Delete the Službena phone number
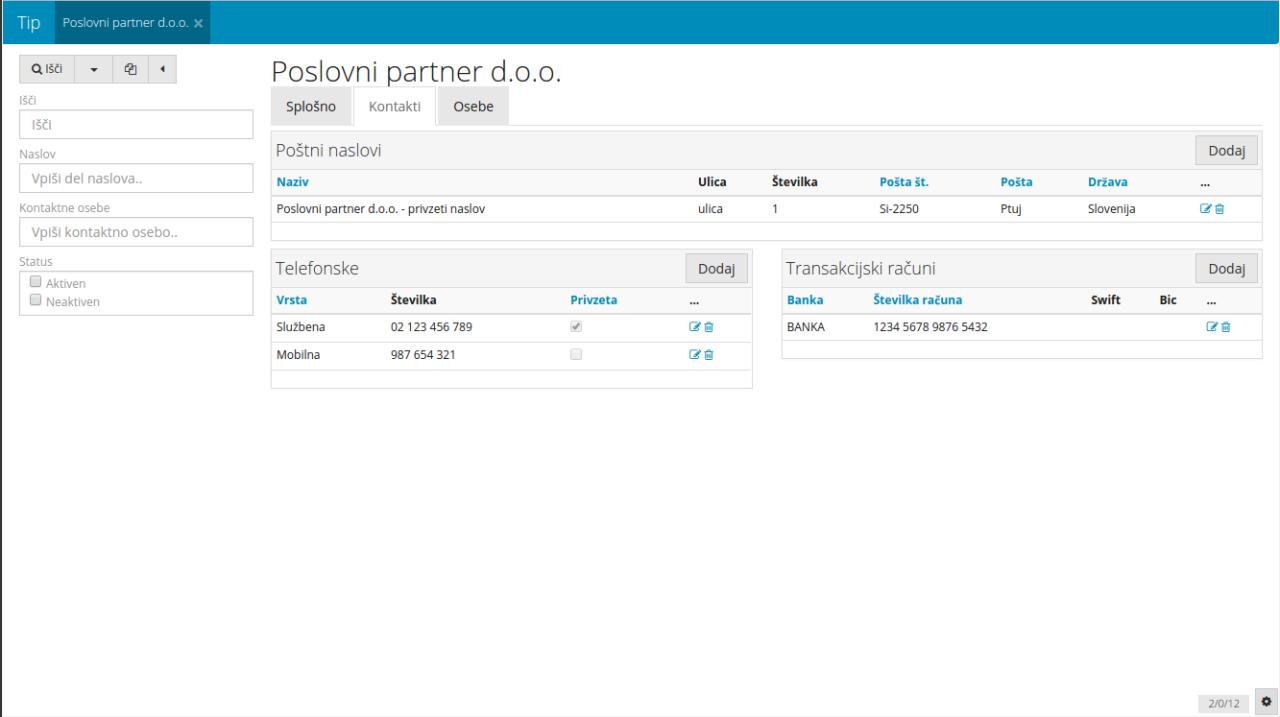 [x=709, y=327]
